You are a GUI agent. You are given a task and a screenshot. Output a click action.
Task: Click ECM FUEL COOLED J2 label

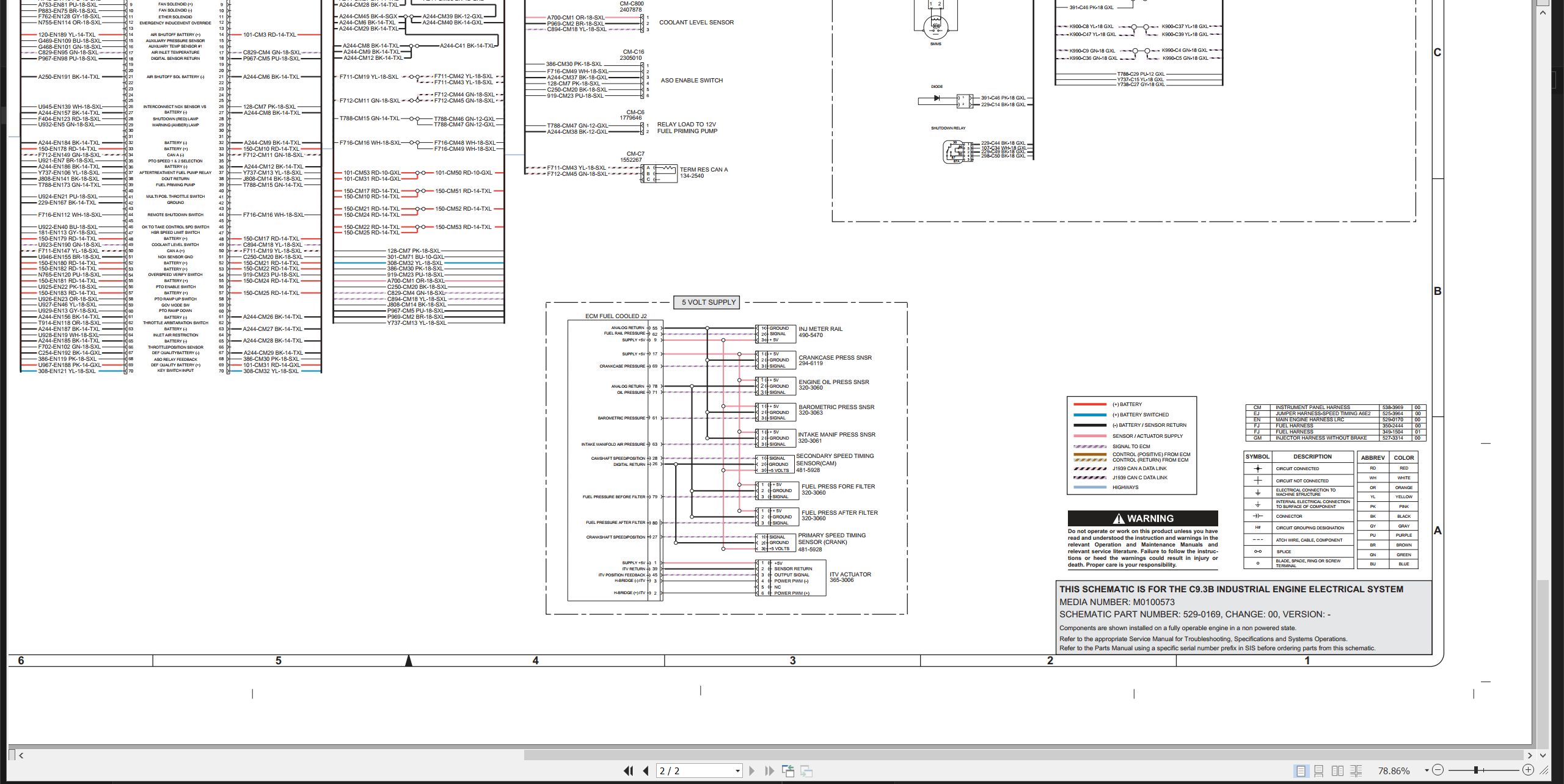coord(616,316)
